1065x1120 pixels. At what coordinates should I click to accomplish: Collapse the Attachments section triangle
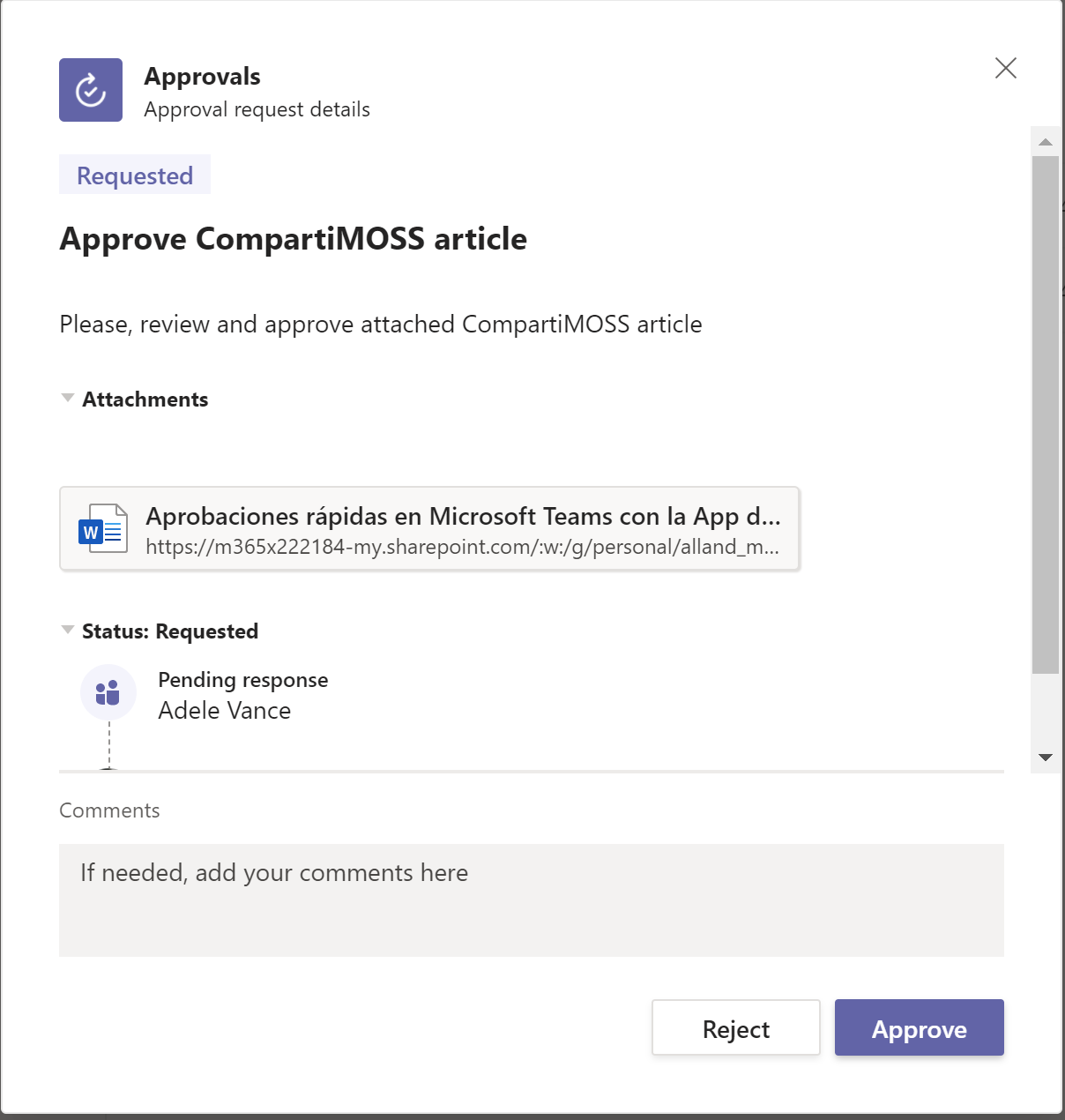67,399
